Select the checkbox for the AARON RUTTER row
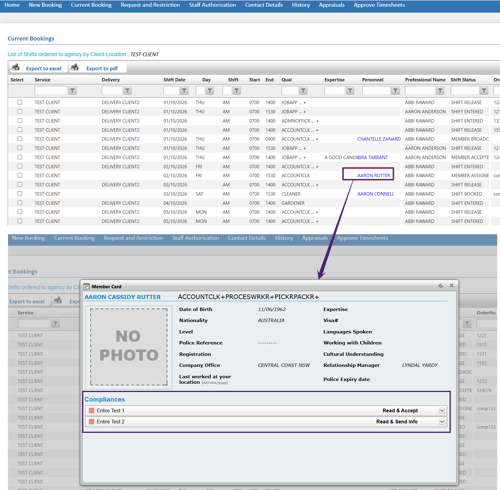This screenshot has width=500, height=490. (20, 175)
